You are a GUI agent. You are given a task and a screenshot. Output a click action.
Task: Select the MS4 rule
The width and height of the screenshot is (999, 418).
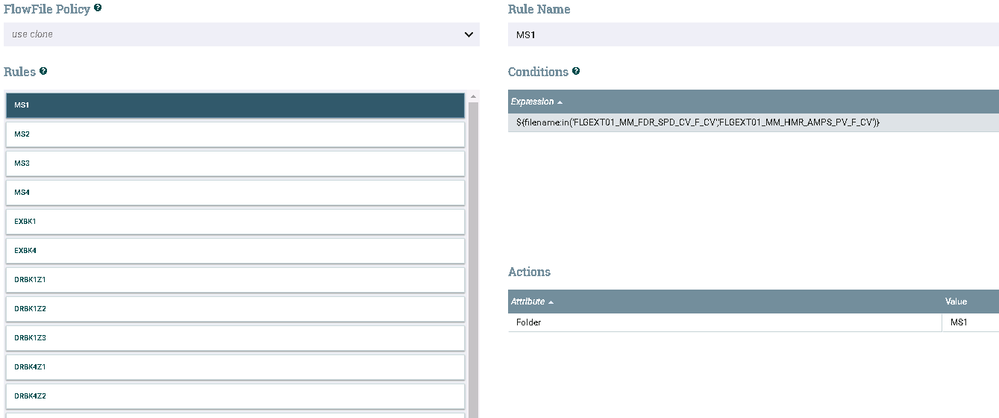235,192
